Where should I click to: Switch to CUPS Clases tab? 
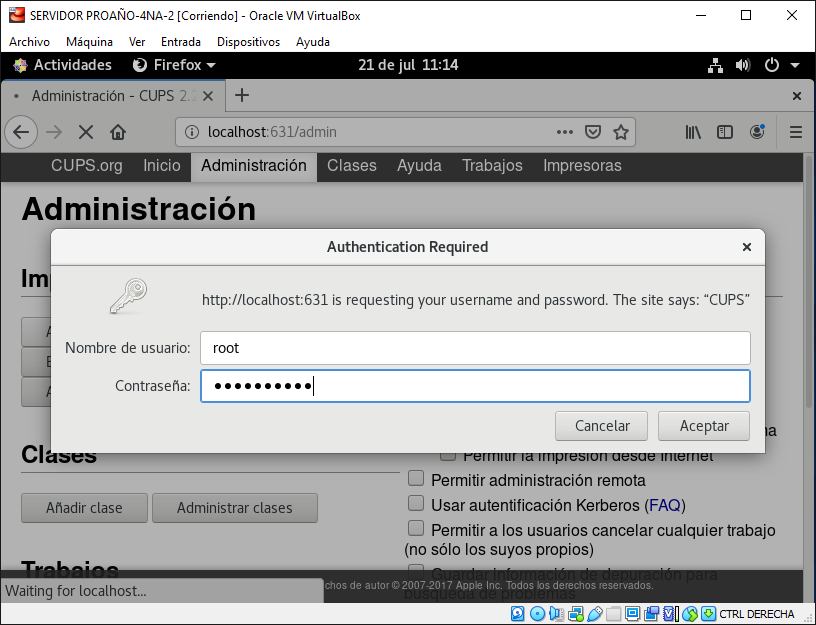[x=352, y=166]
